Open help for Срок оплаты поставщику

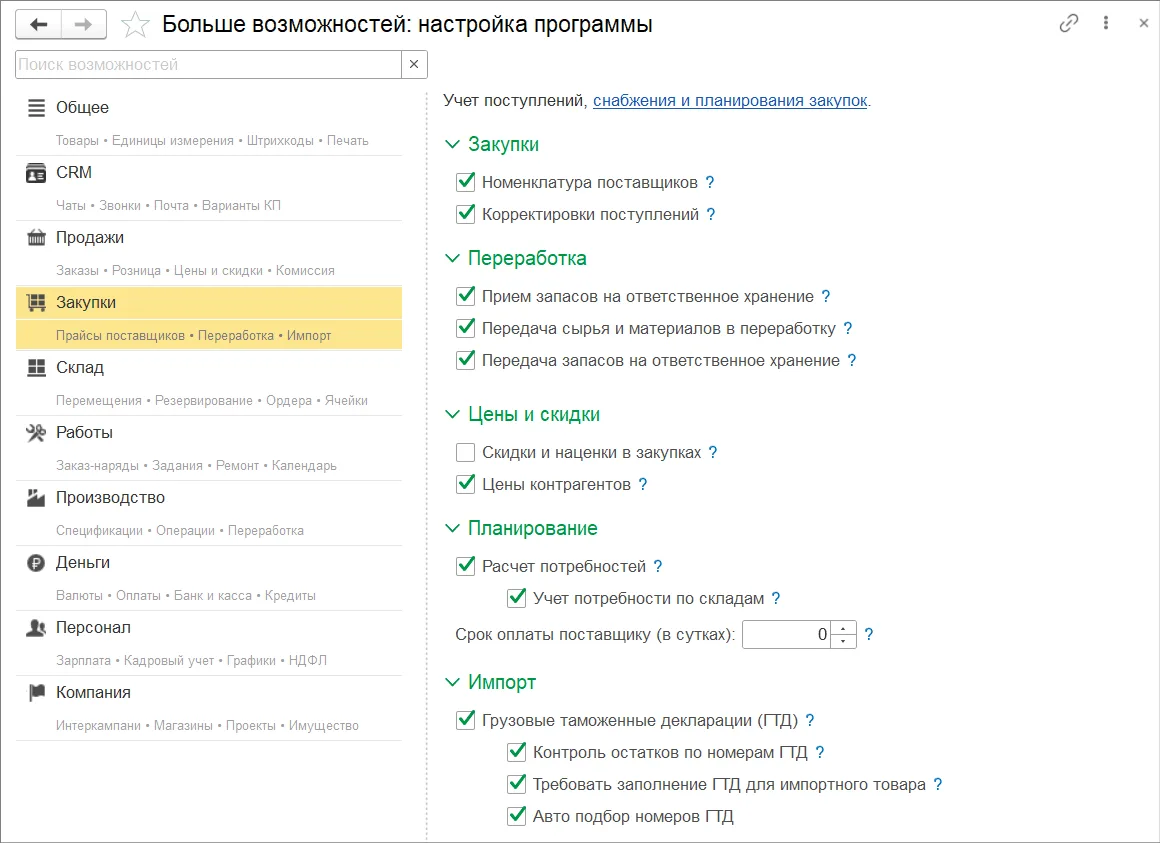[x=869, y=634]
